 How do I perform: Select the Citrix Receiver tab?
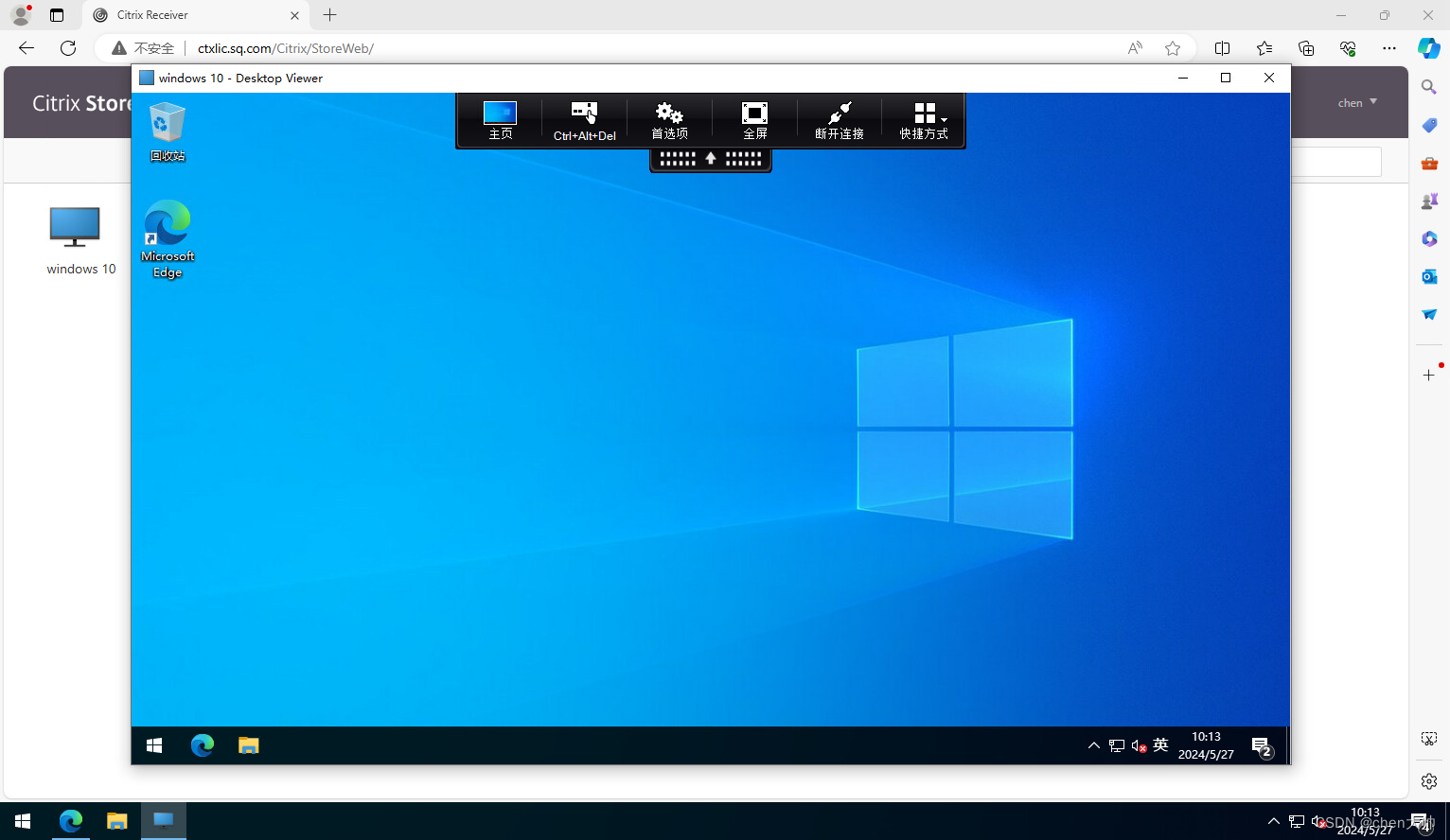click(195, 15)
